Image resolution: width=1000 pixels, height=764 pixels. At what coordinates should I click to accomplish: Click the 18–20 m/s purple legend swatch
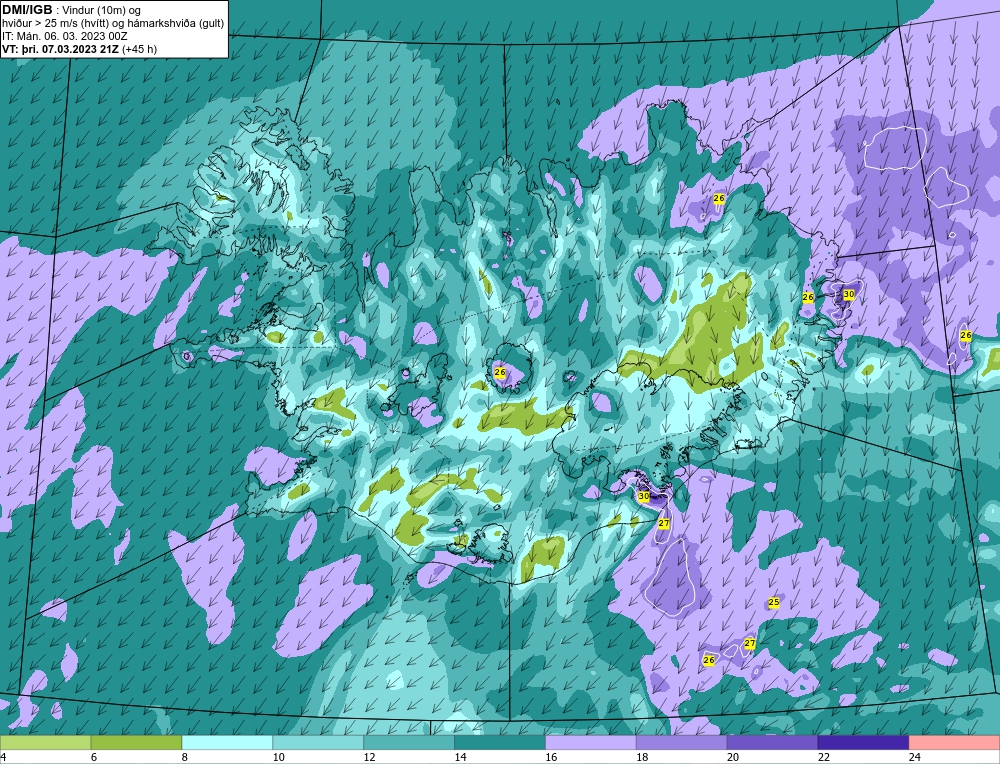[682, 742]
